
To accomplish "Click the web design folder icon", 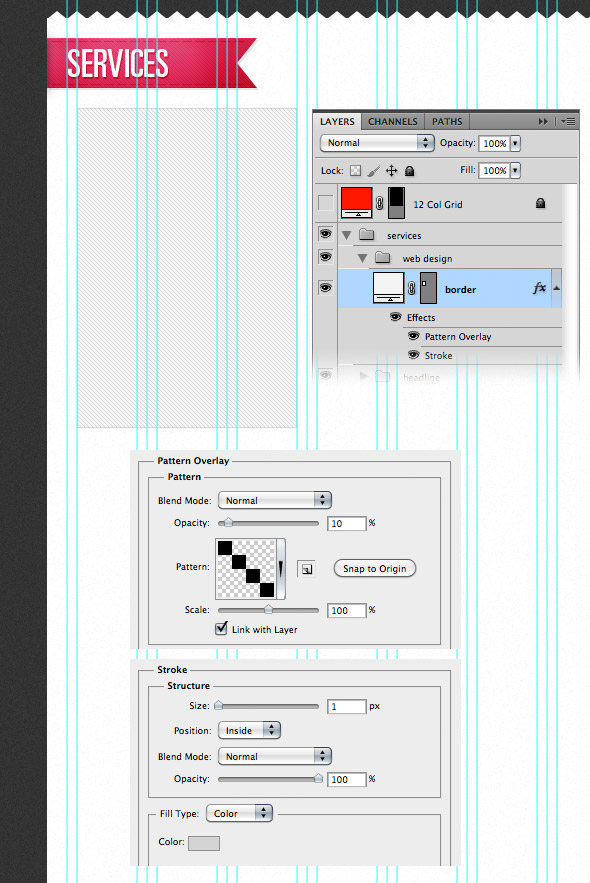I will click(383, 257).
